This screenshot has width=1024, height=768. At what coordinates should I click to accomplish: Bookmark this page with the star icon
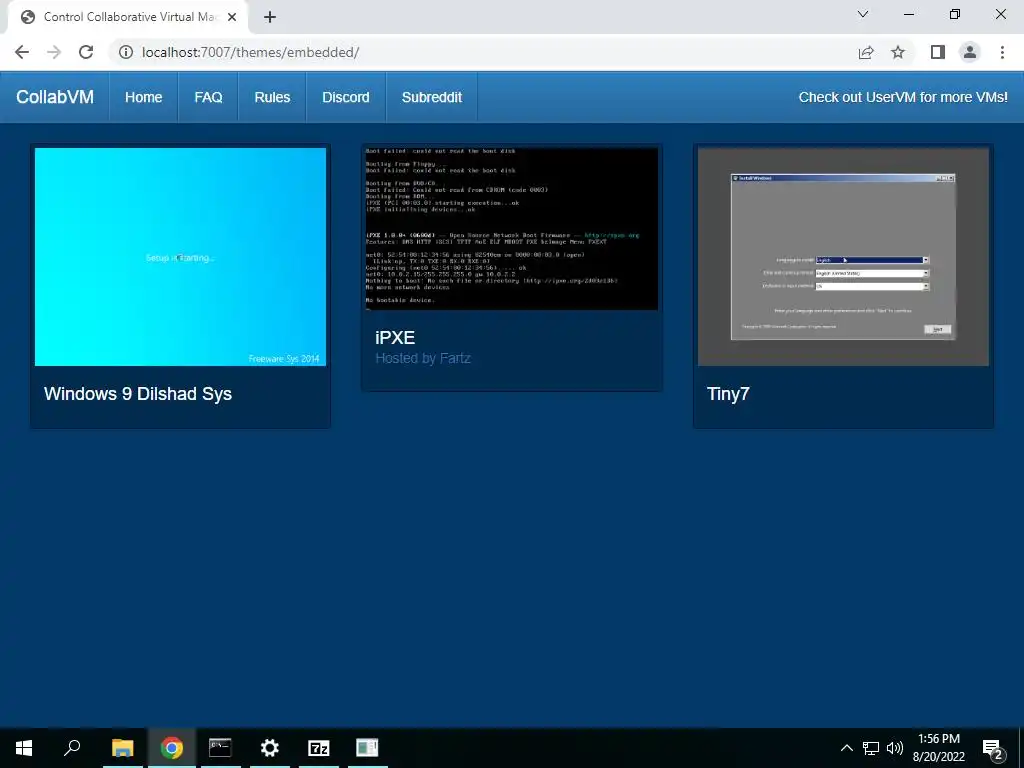coord(898,52)
